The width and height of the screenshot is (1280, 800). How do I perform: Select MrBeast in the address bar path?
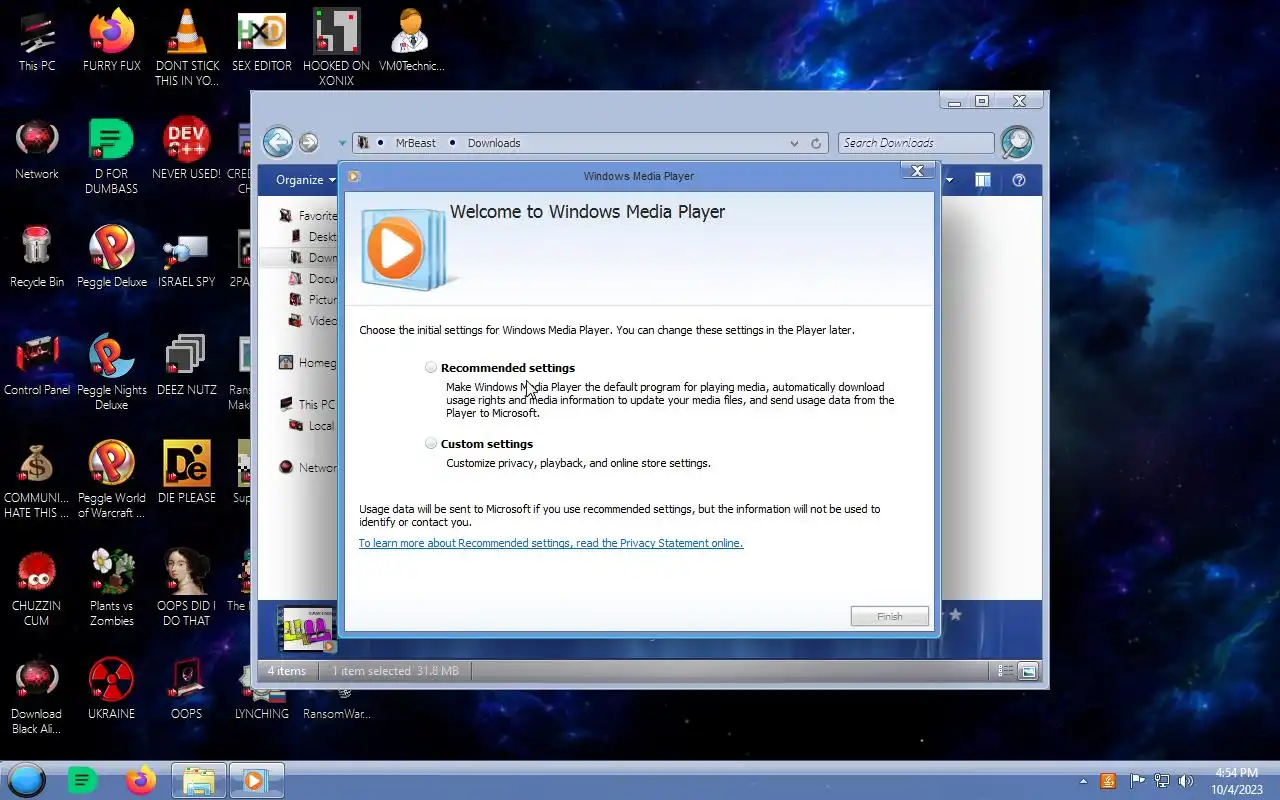415,143
